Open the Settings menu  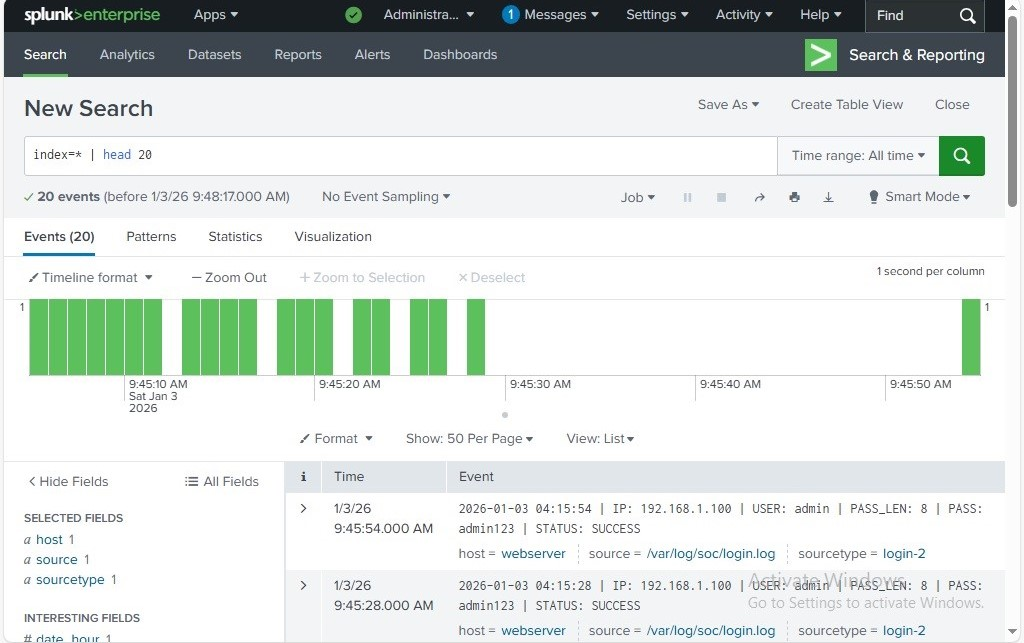[x=657, y=14]
